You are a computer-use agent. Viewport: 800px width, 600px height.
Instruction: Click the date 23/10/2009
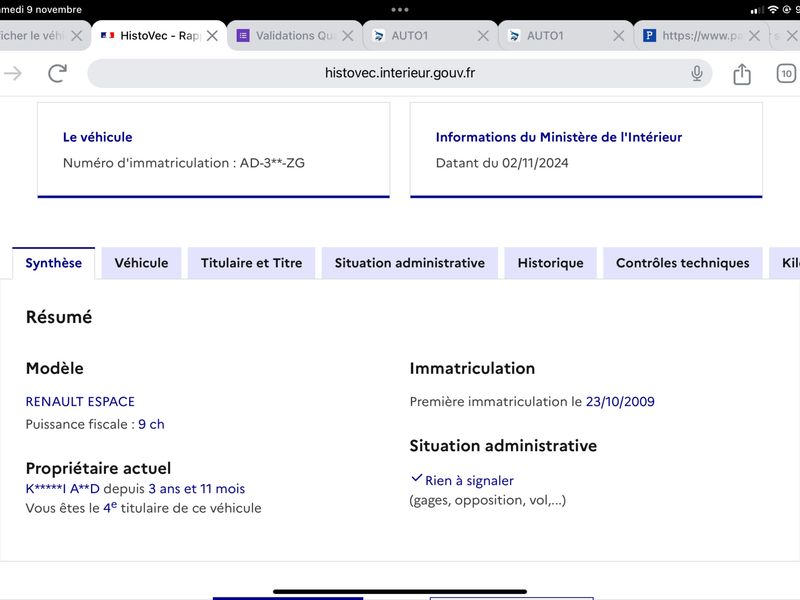click(x=620, y=402)
